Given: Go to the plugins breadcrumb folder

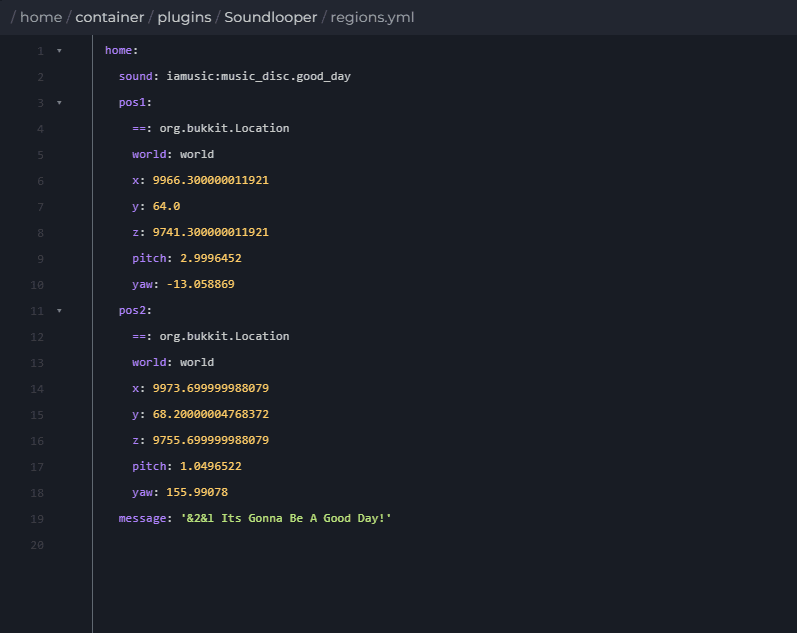Looking at the screenshot, I should pyautogui.click(x=184, y=17).
